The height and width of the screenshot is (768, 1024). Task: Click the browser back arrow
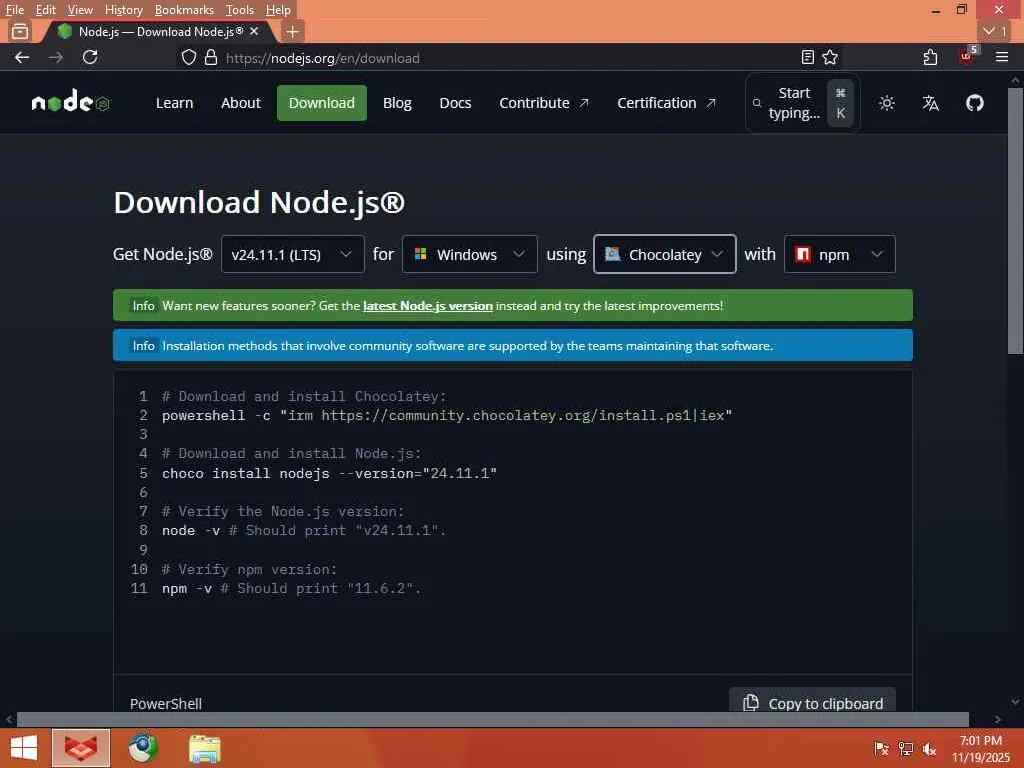(x=22, y=57)
